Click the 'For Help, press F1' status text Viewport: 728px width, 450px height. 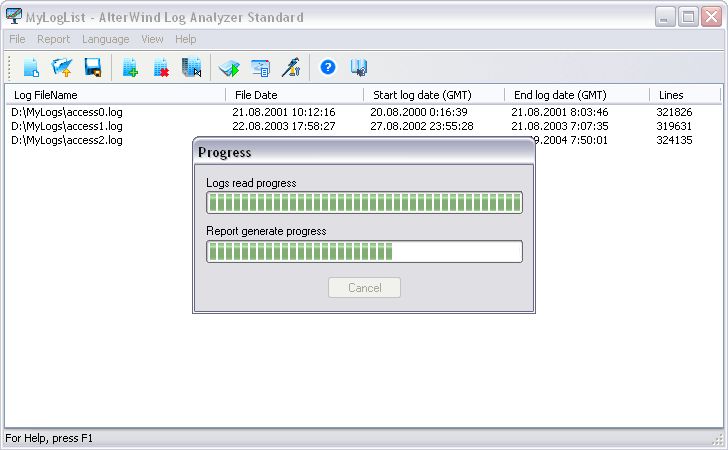point(49,438)
